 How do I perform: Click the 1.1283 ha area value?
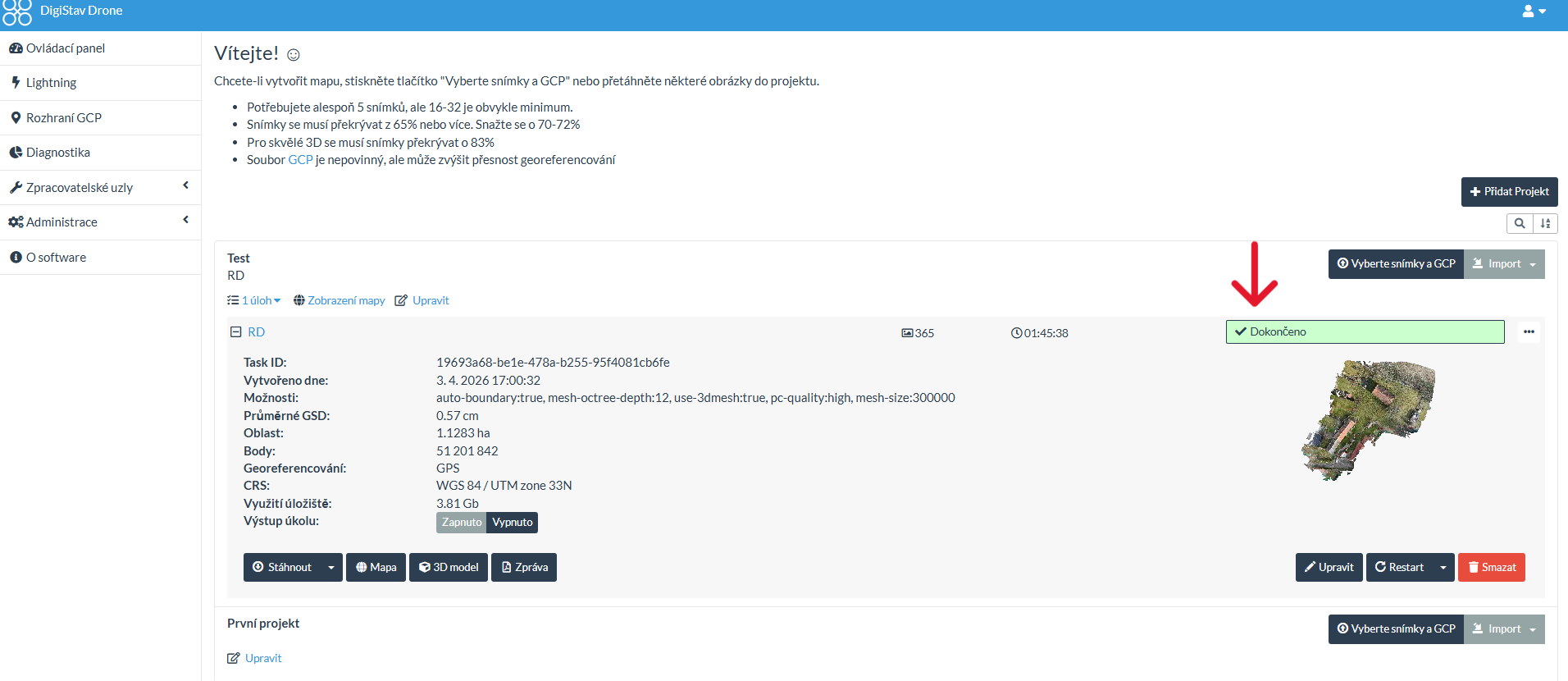tap(463, 433)
